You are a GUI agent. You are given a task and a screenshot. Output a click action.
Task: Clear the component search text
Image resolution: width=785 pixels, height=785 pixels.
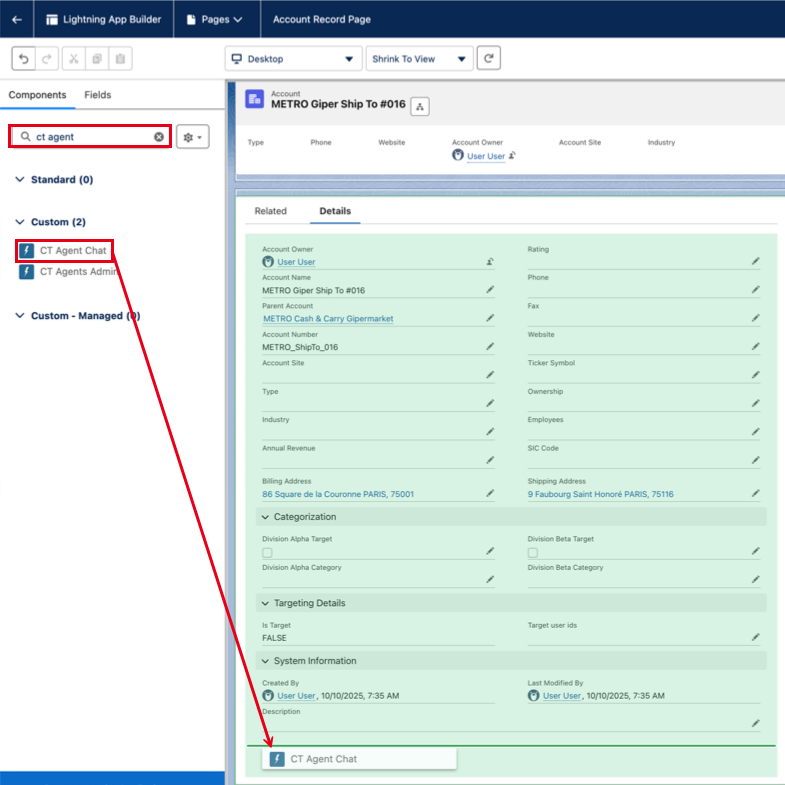click(x=159, y=137)
